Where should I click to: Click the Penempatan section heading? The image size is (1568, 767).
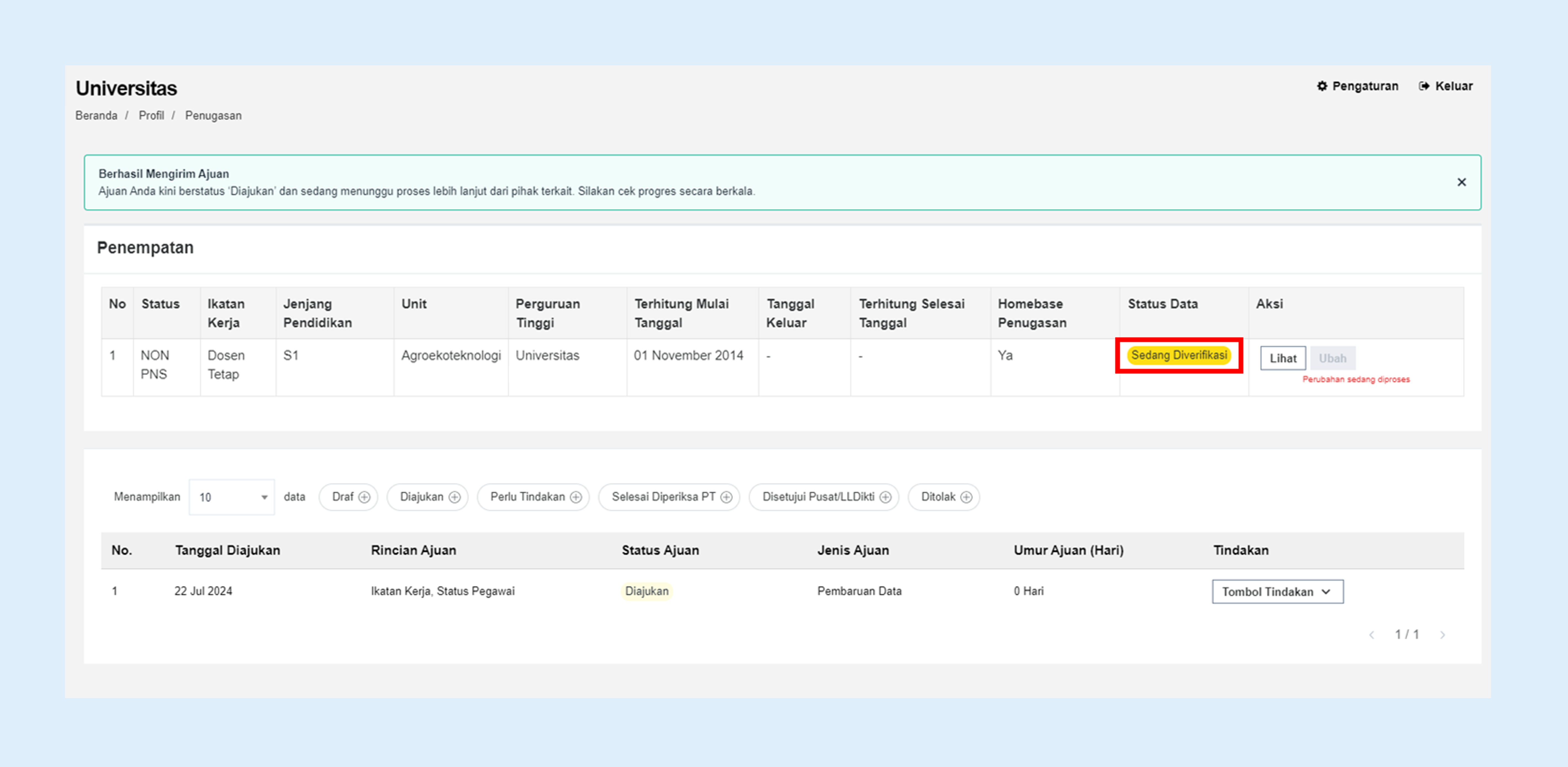click(x=145, y=248)
